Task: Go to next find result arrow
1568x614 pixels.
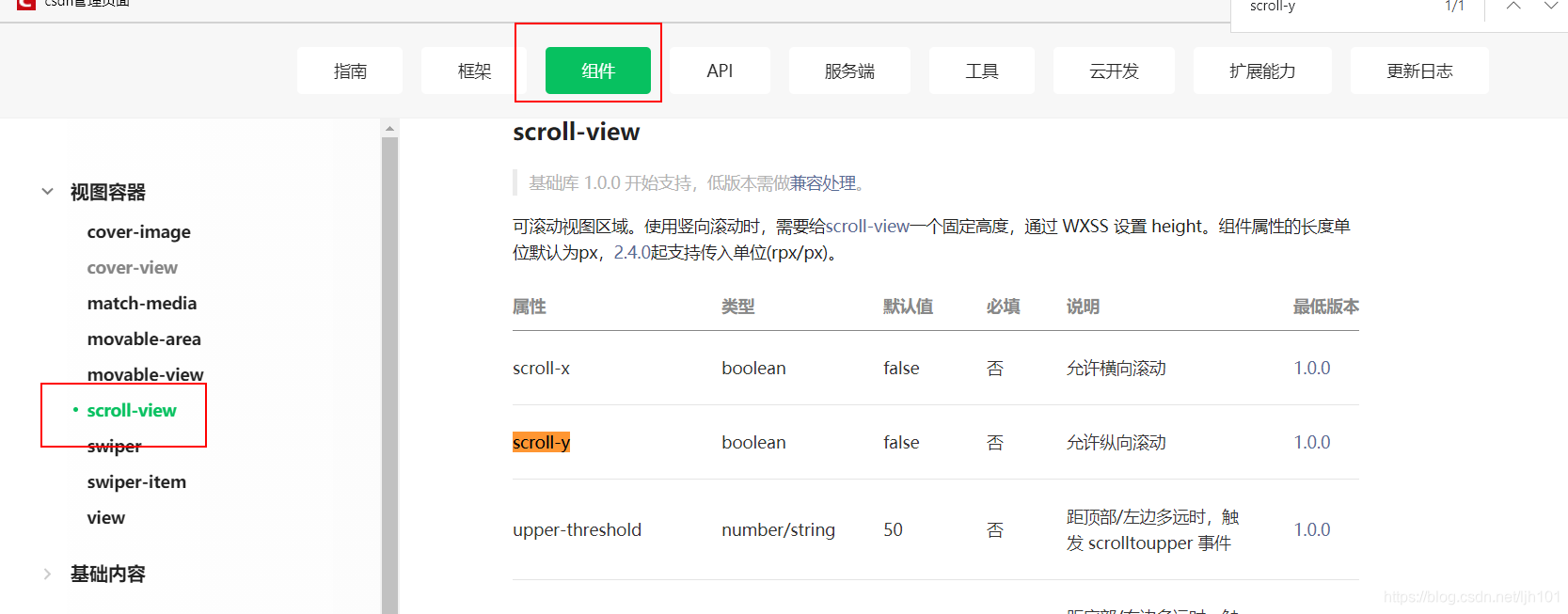Action: click(1551, 6)
